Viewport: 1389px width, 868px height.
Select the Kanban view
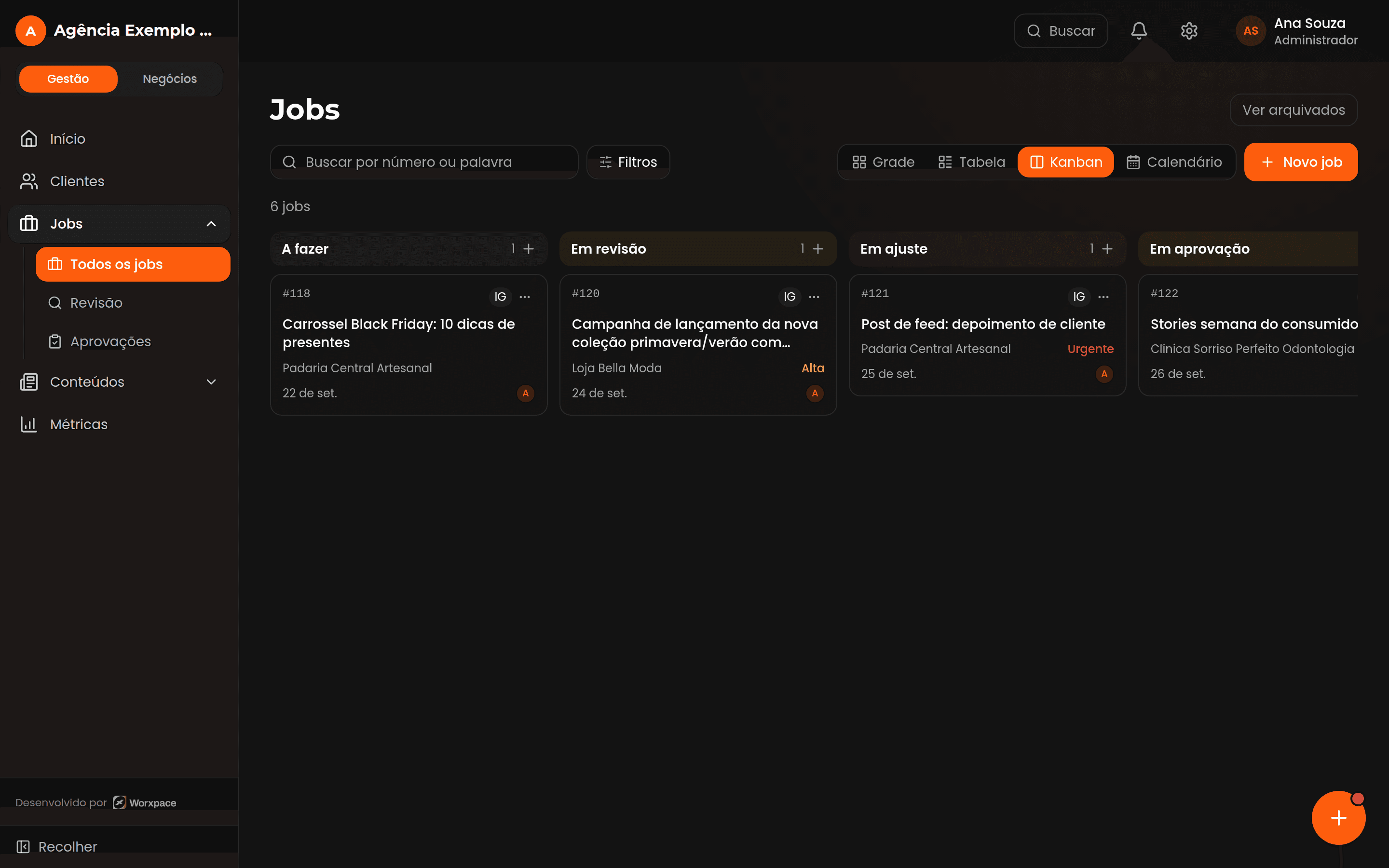point(1066,162)
